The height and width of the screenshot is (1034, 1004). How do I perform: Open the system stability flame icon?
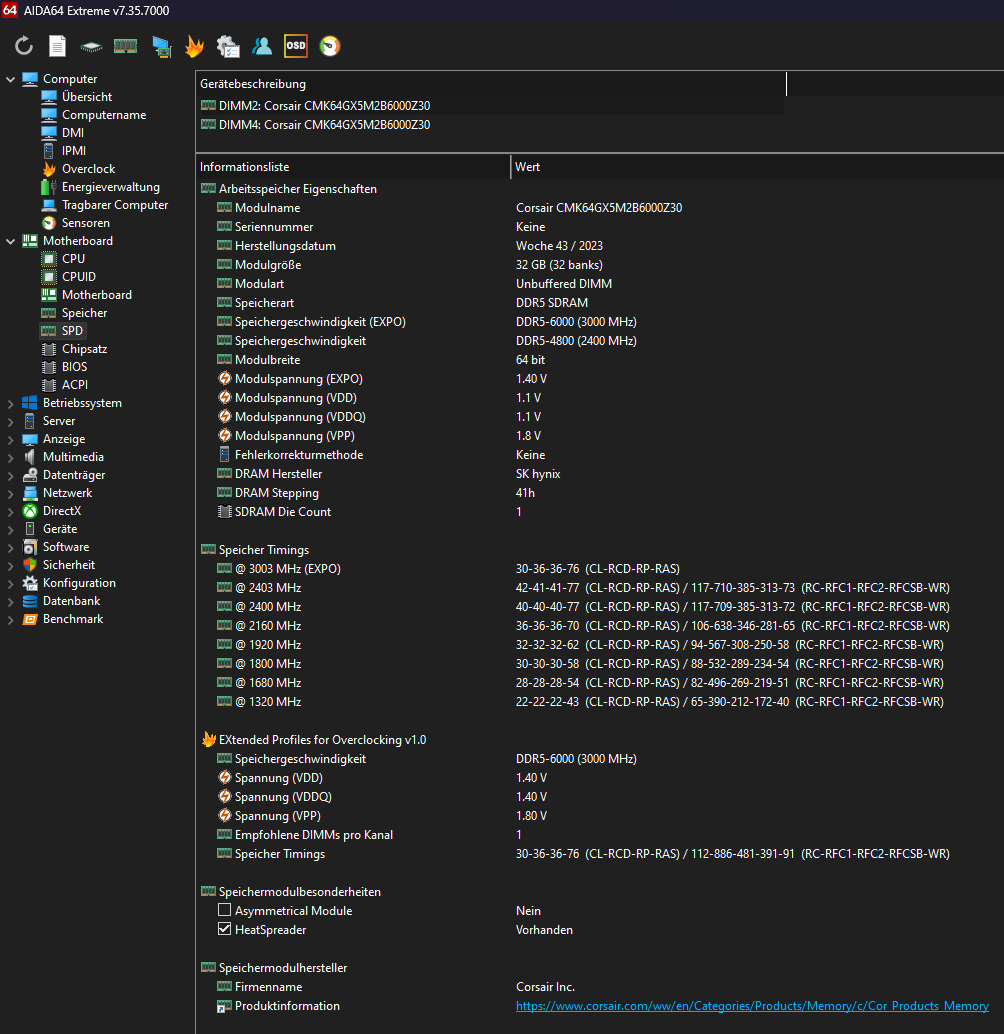click(194, 46)
